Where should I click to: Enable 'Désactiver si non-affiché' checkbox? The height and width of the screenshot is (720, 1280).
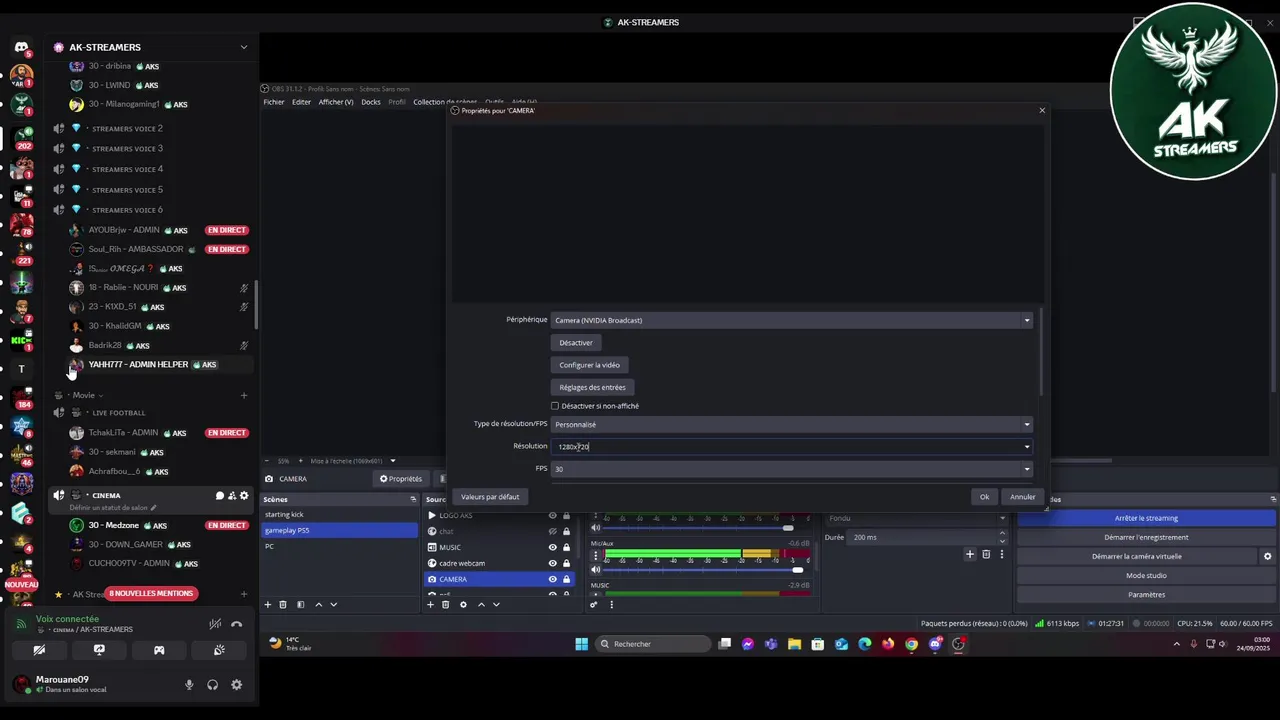coord(555,406)
